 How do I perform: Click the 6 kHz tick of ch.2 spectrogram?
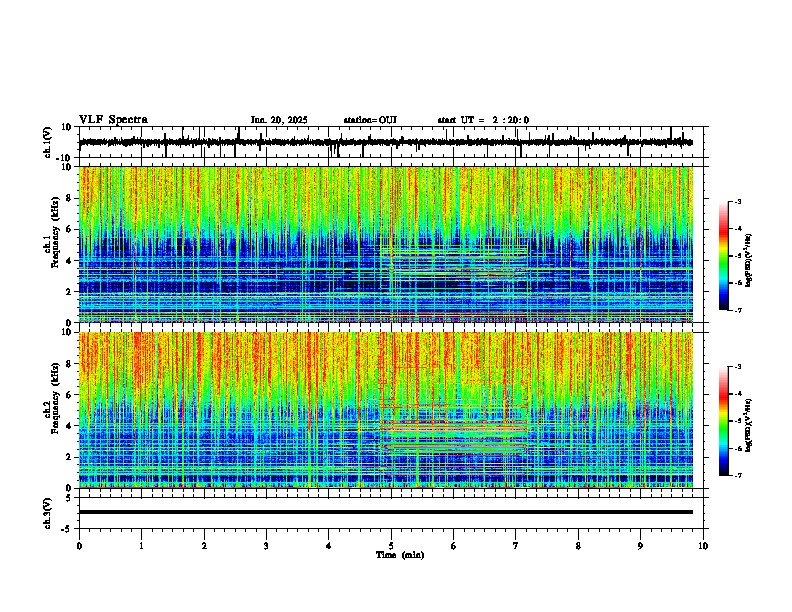pyautogui.click(x=70, y=395)
